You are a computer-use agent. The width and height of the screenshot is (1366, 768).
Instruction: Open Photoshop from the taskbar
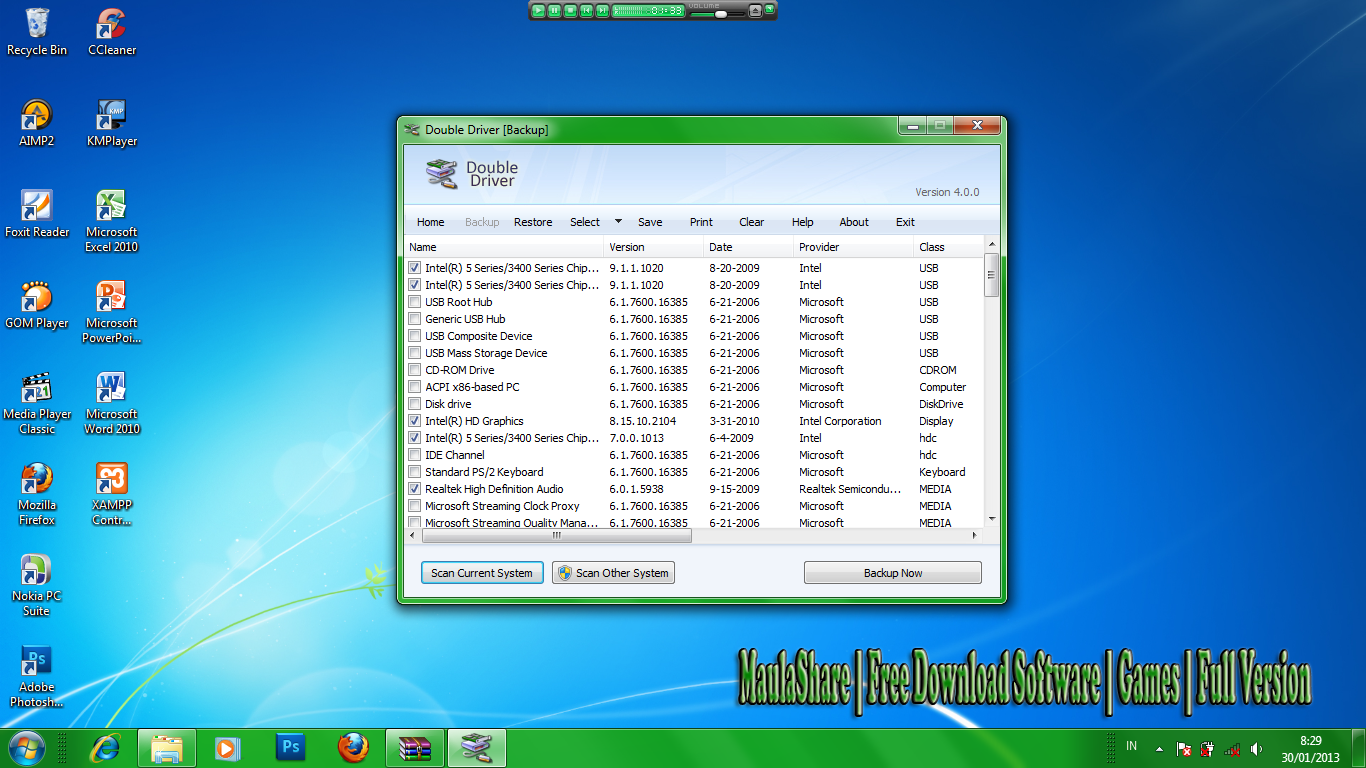(291, 748)
